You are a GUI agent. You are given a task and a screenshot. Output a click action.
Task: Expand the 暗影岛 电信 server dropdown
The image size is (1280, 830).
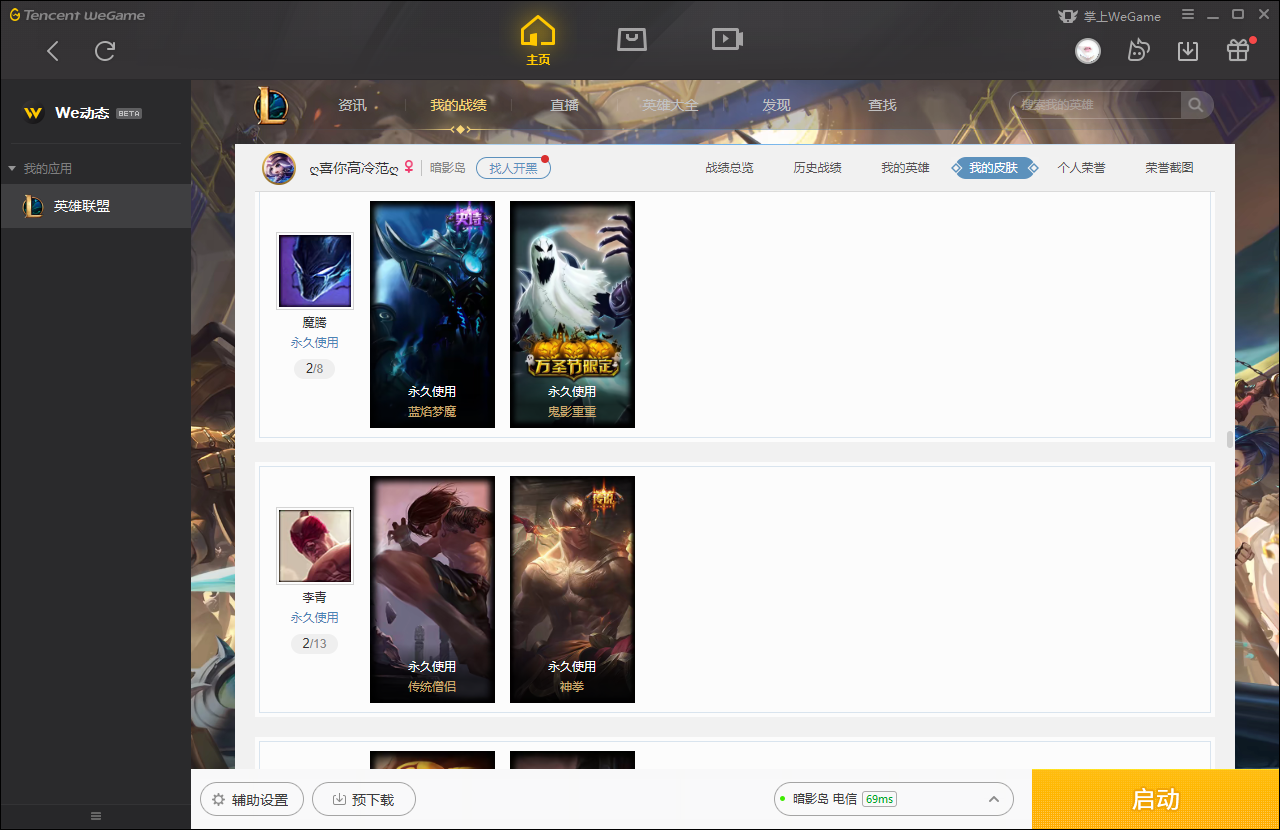point(894,799)
